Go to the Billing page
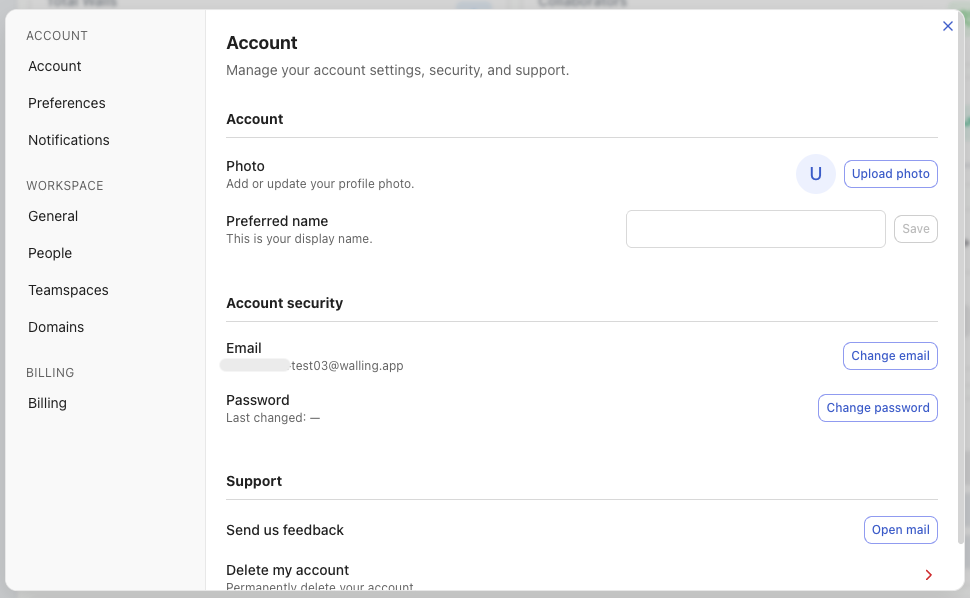The width and height of the screenshot is (970, 598). [x=47, y=403]
